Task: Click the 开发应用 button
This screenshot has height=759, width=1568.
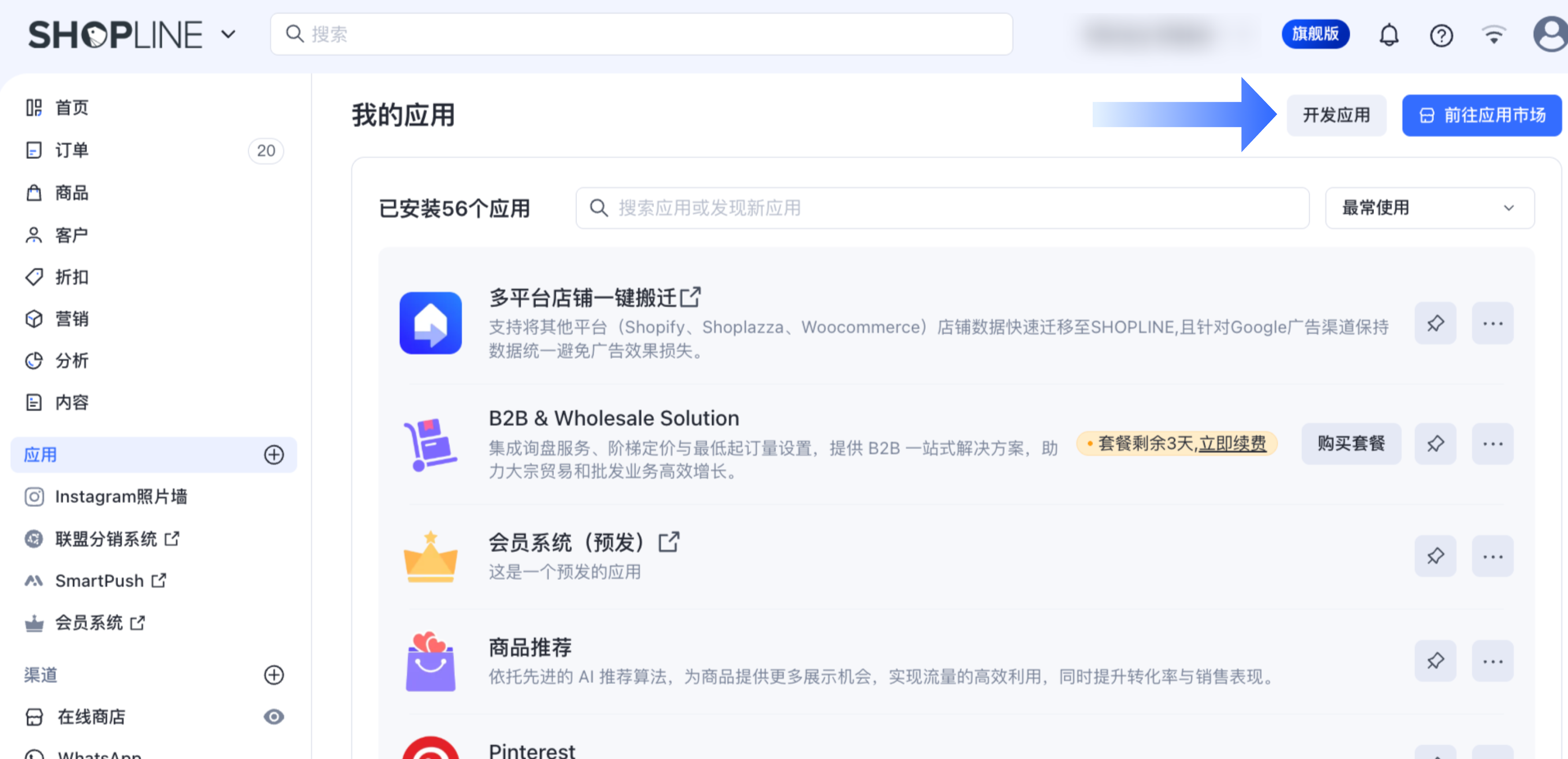Action: [1335, 115]
